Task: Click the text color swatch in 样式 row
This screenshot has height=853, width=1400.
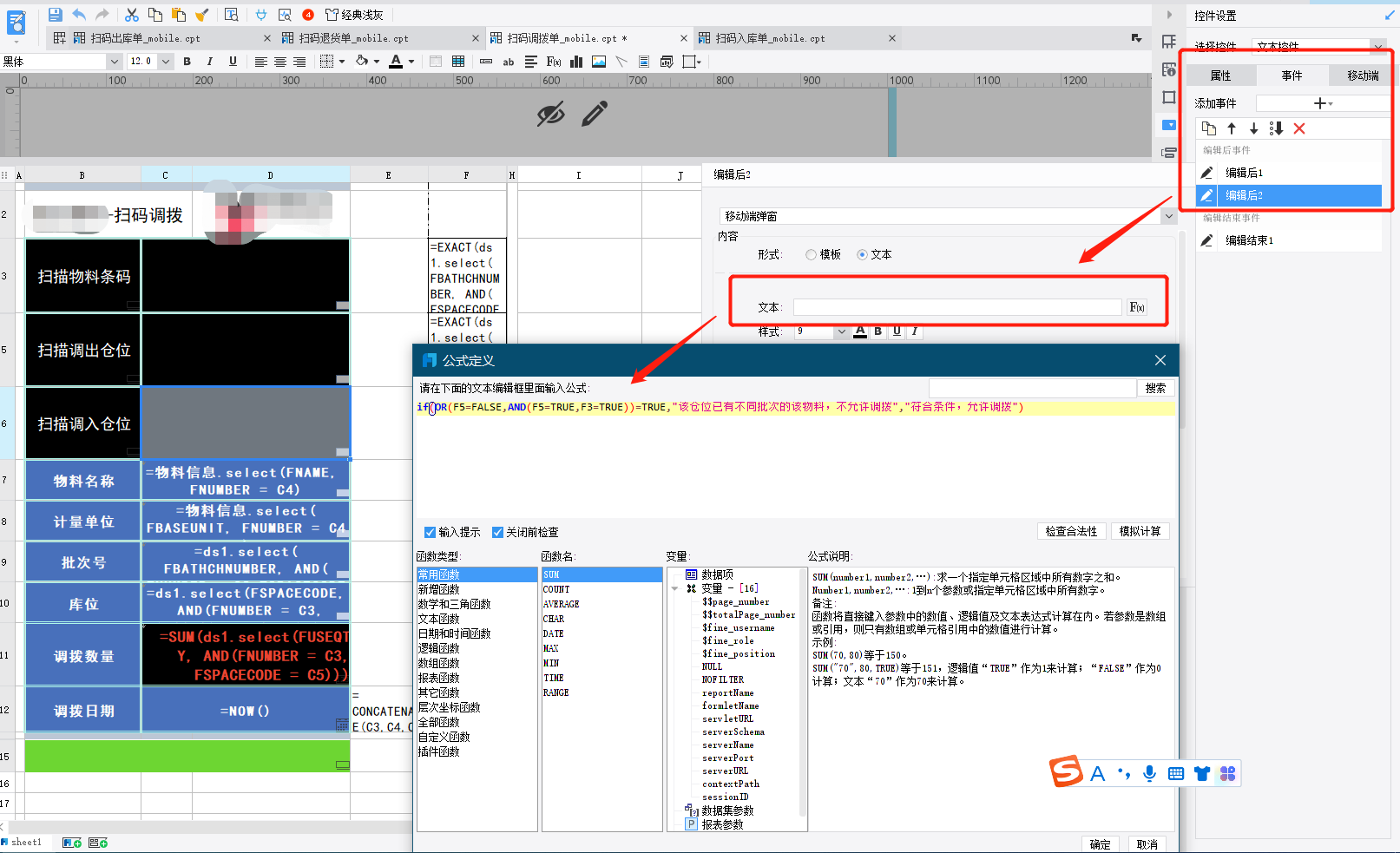Action: (x=860, y=331)
